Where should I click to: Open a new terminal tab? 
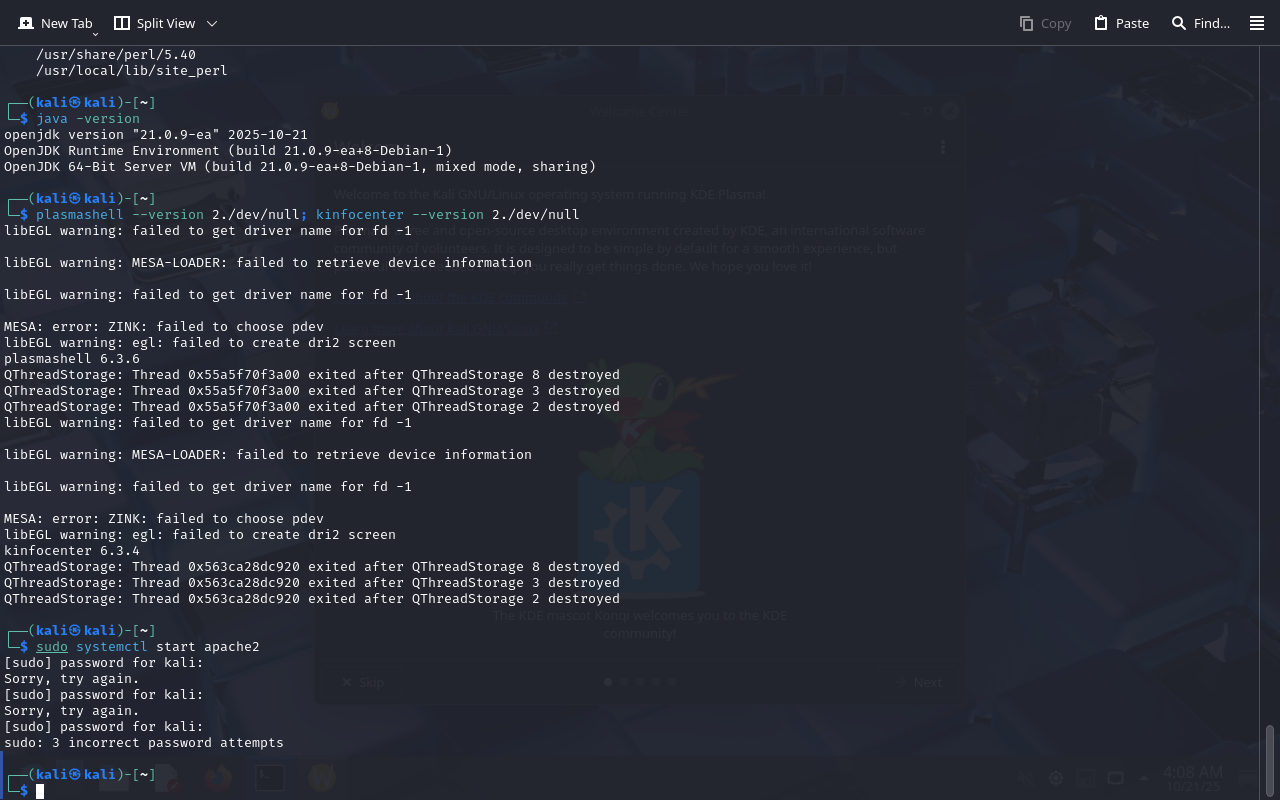[55, 23]
